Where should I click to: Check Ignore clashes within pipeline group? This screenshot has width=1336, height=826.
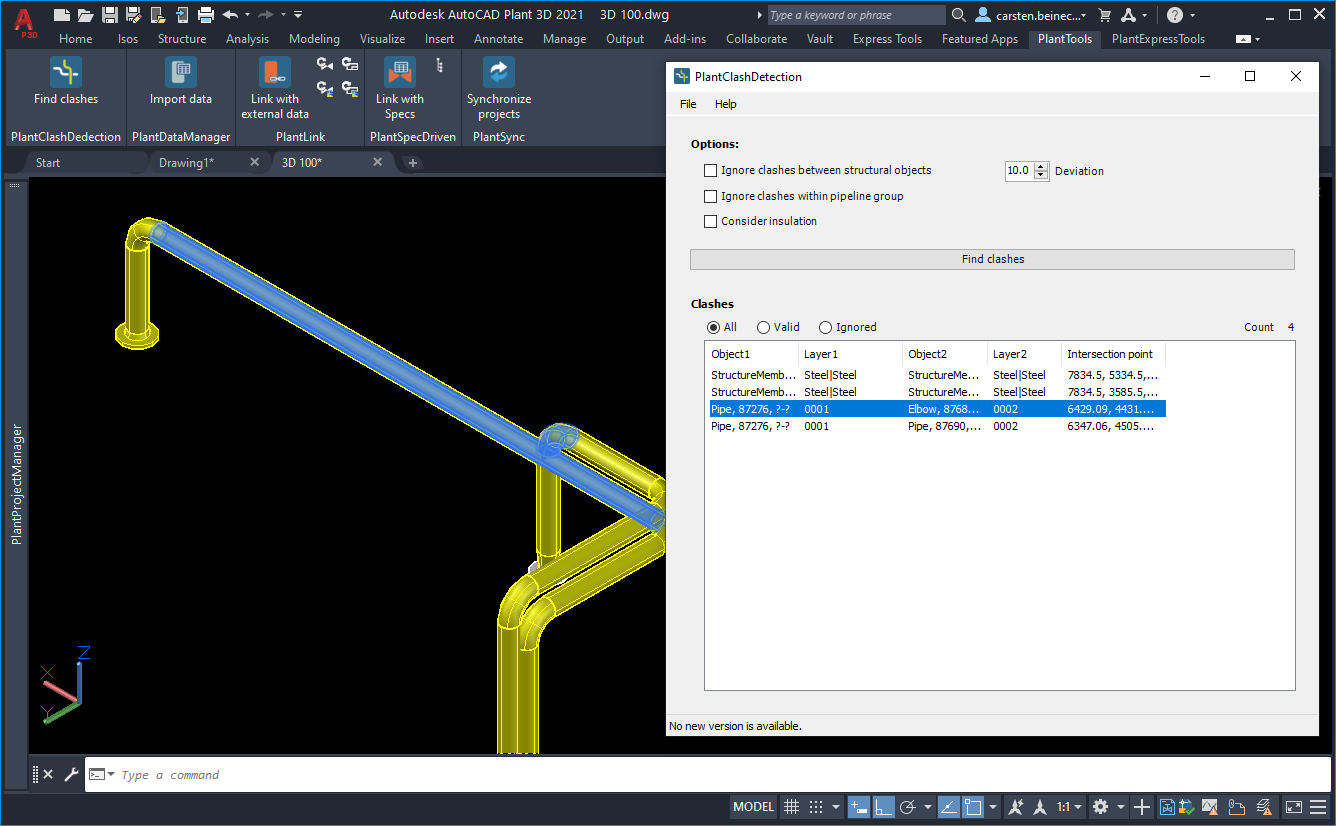(x=711, y=197)
